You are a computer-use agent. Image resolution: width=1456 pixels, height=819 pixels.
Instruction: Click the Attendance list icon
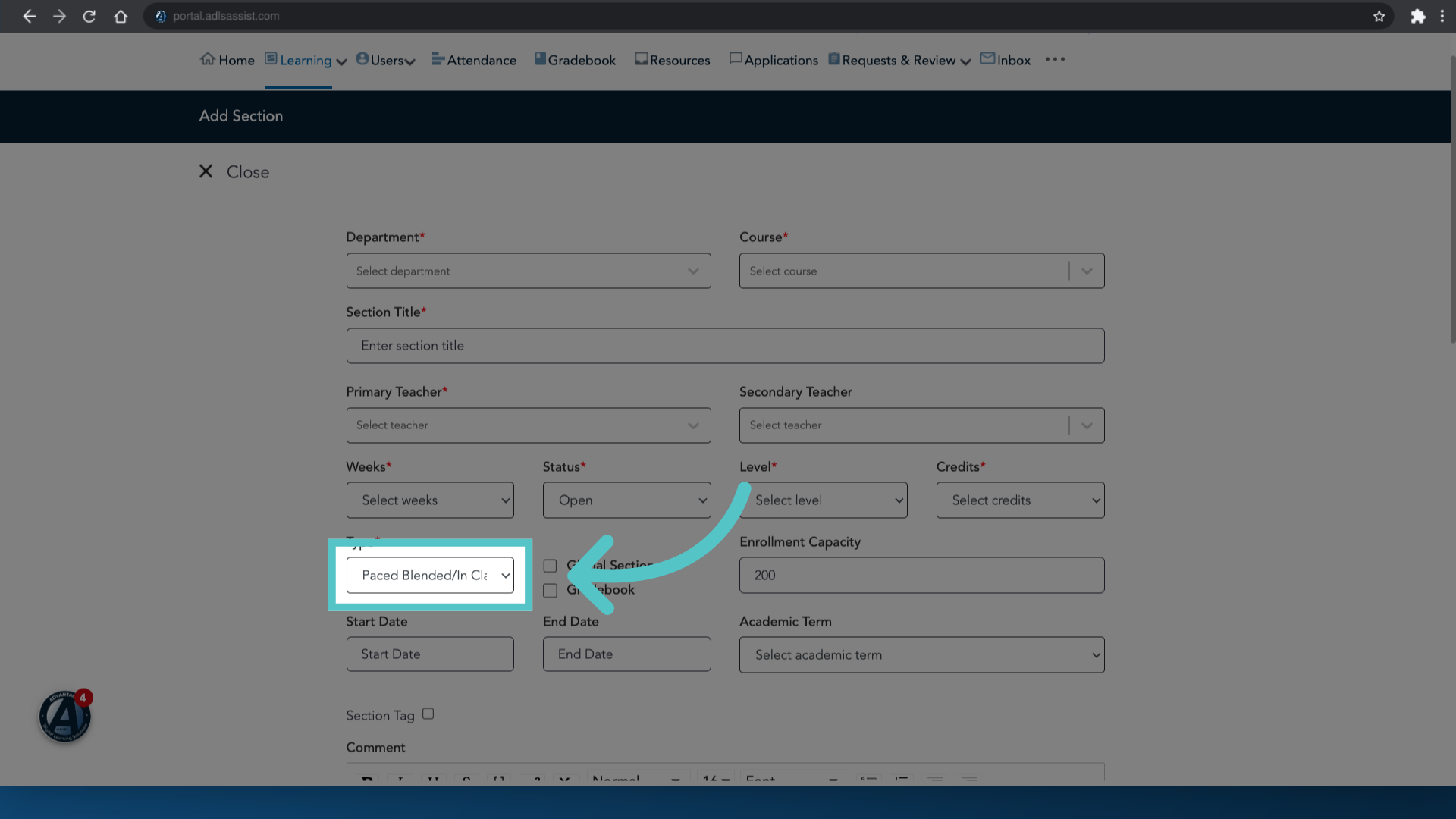[438, 58]
